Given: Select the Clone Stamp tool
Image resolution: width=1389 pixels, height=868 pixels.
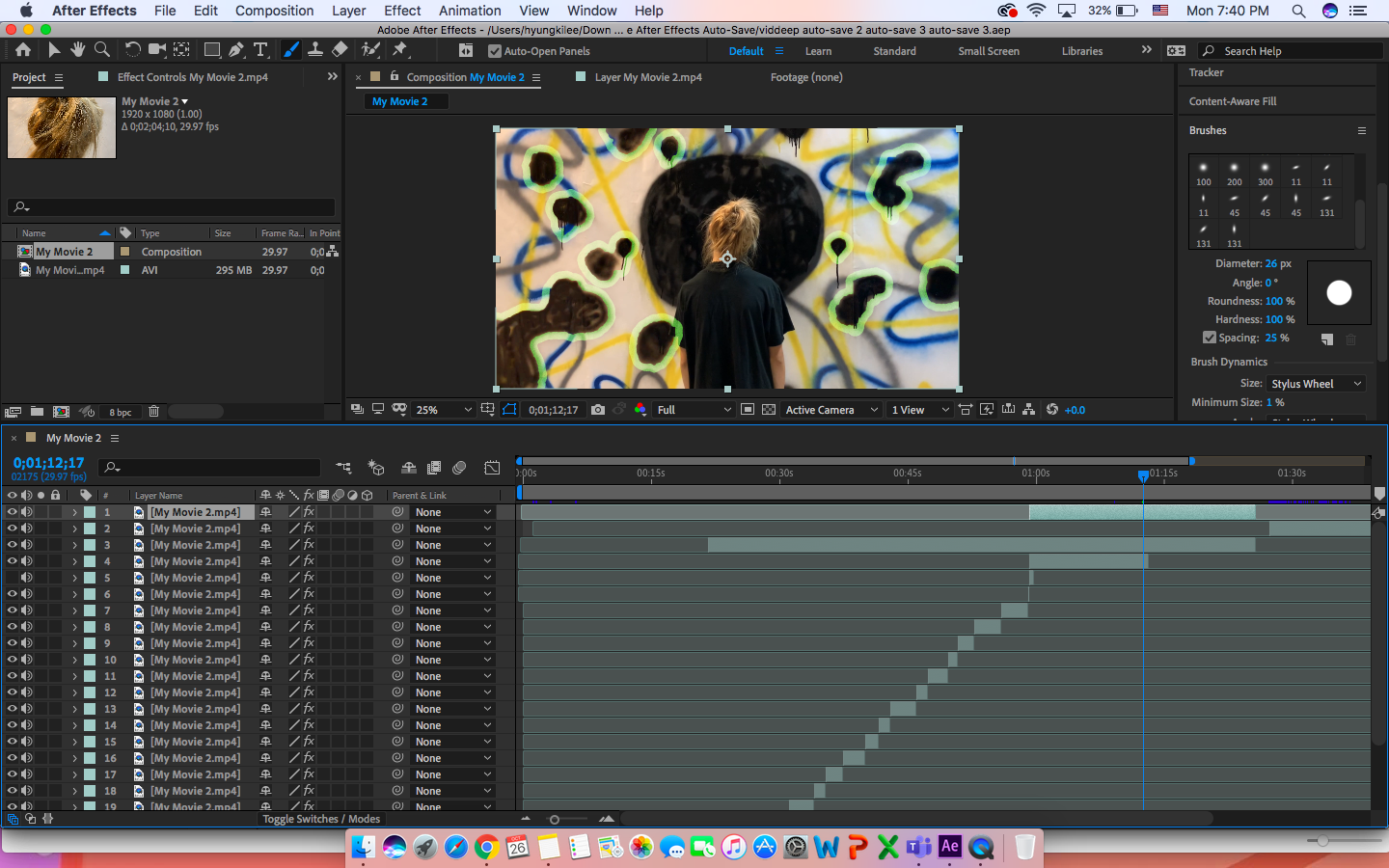Looking at the screenshot, I should point(315,49).
